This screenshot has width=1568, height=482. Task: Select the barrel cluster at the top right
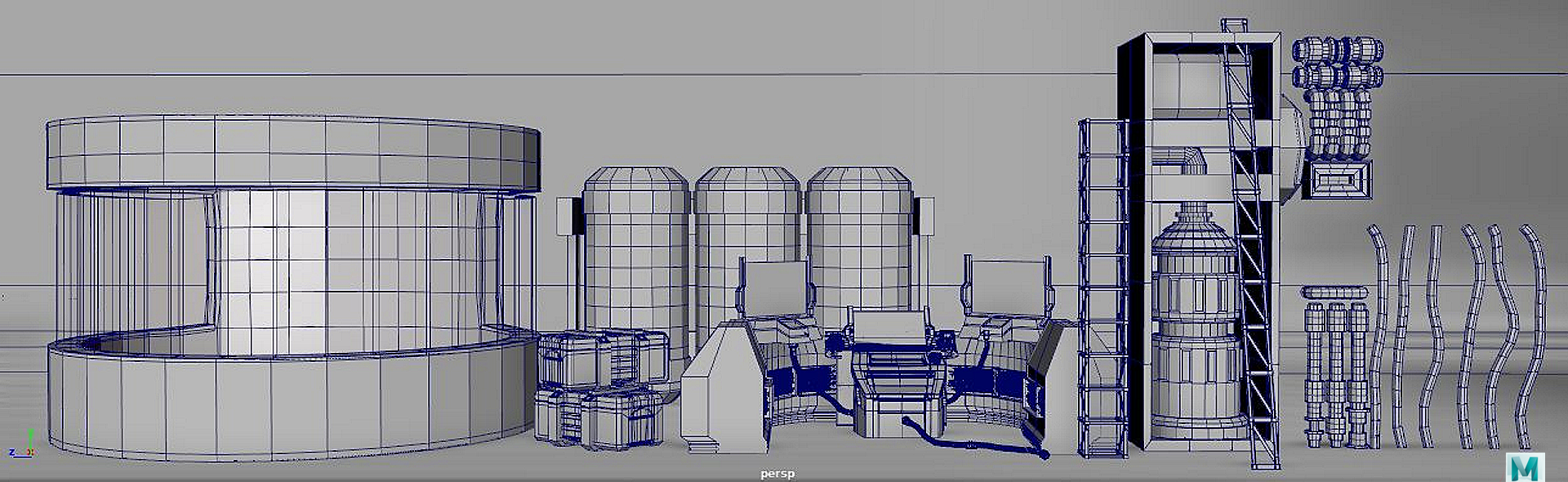click(1338, 96)
